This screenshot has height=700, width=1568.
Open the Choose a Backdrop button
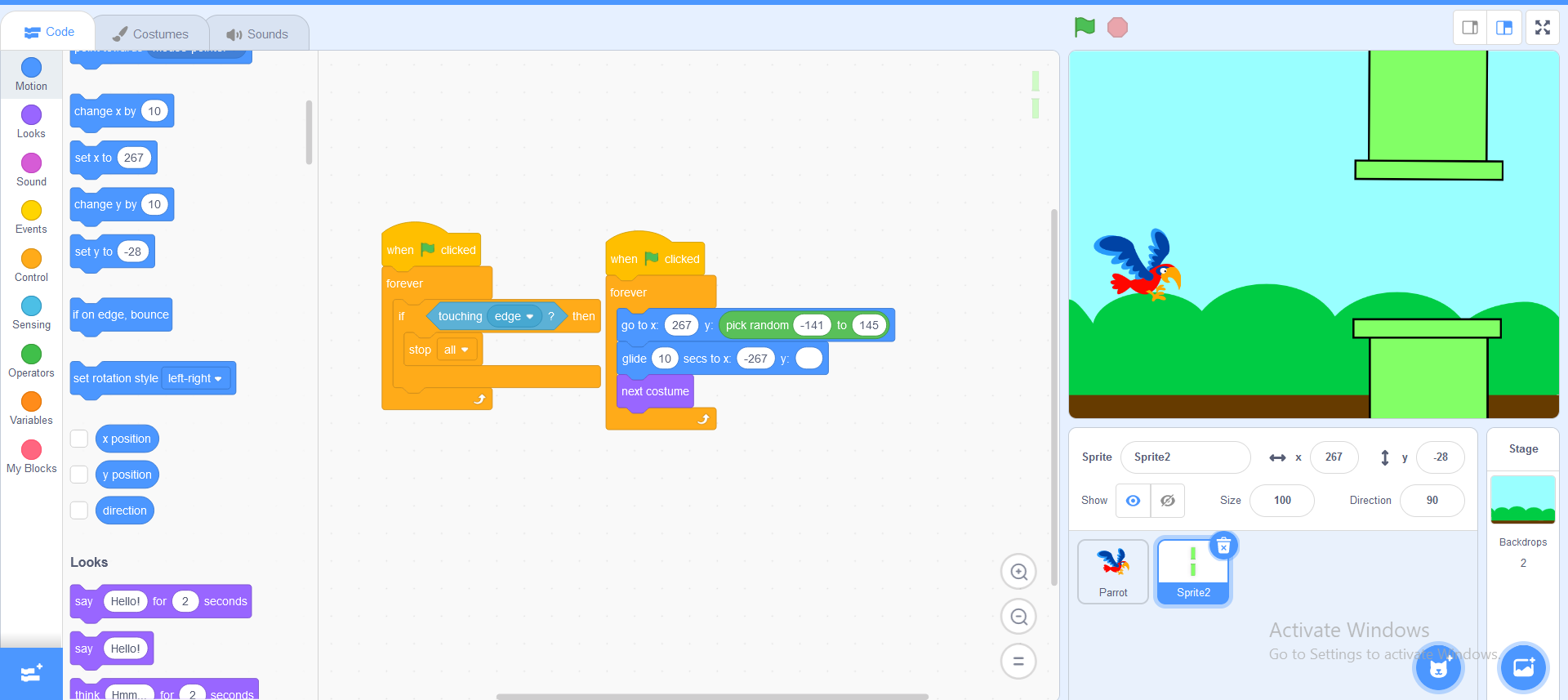pos(1523,668)
